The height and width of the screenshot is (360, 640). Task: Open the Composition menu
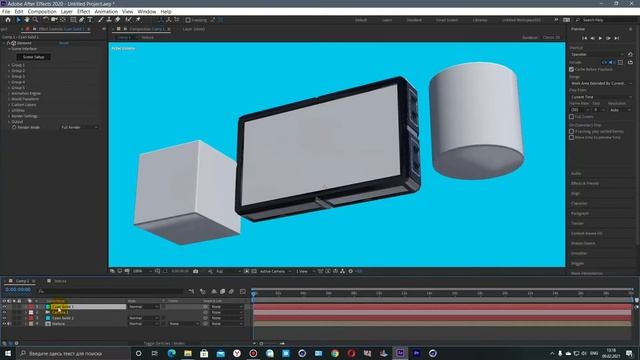click(42, 11)
